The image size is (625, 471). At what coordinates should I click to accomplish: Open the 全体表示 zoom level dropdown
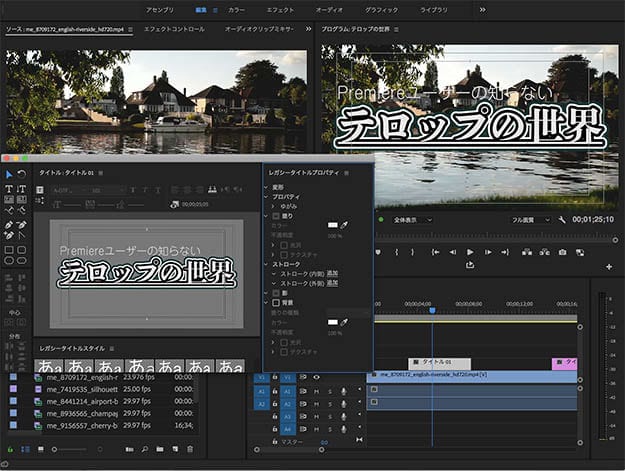pyautogui.click(x=412, y=220)
